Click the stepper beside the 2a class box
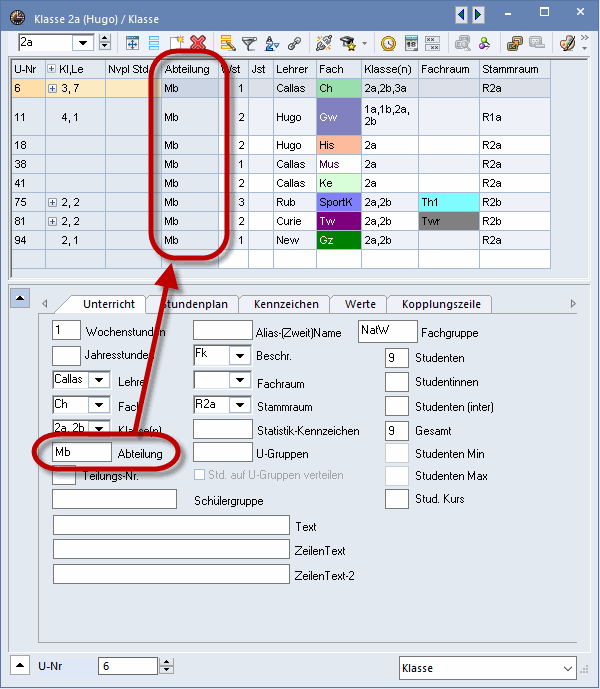This screenshot has height=689, width=600. point(105,43)
